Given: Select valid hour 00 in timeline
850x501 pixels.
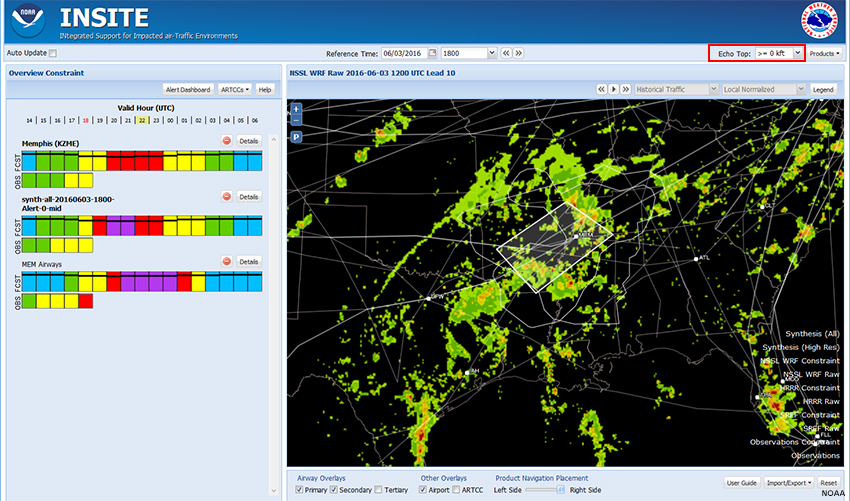Looking at the screenshot, I should tap(170, 120).
